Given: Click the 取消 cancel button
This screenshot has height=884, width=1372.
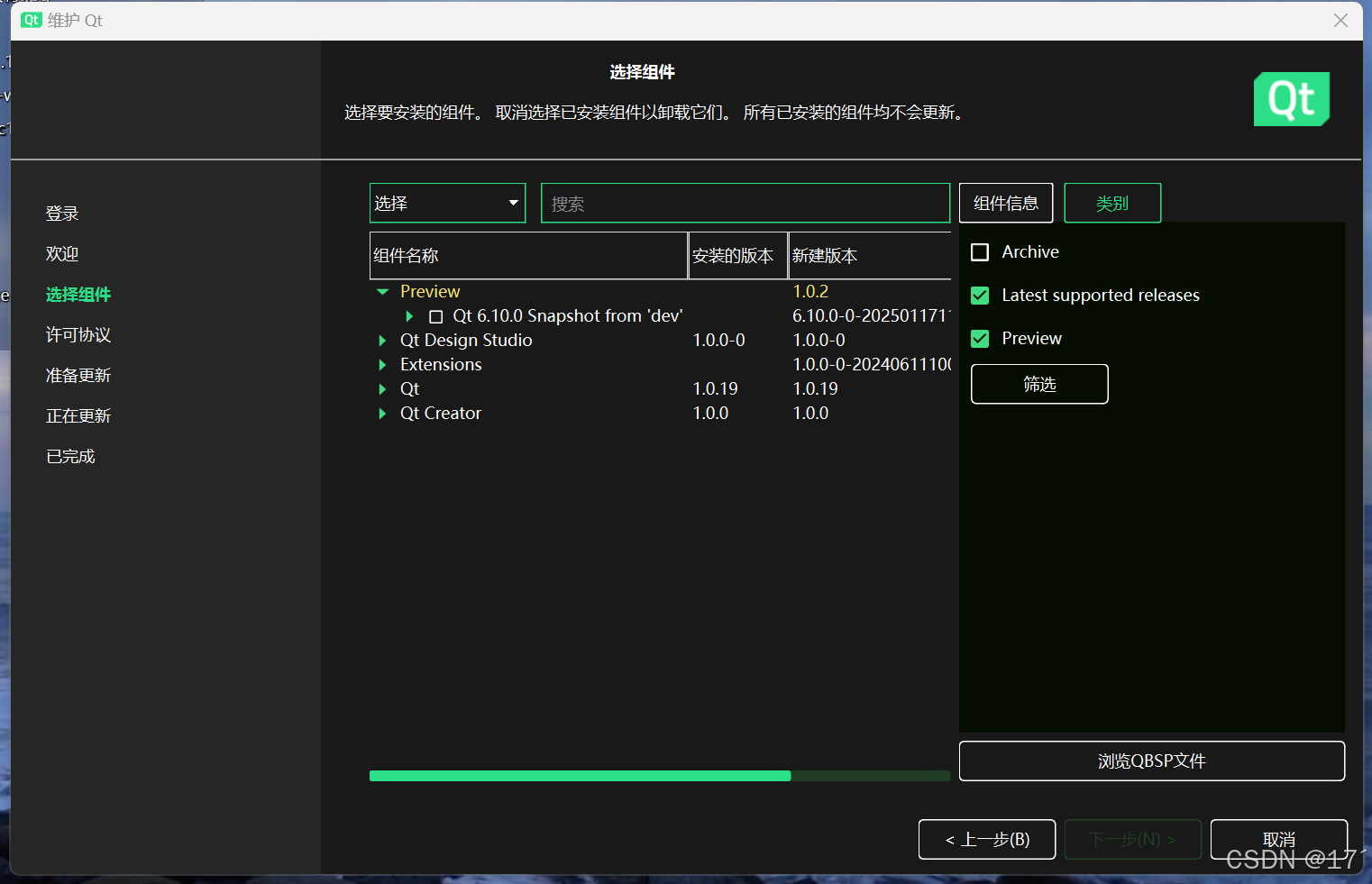Looking at the screenshot, I should (1279, 840).
